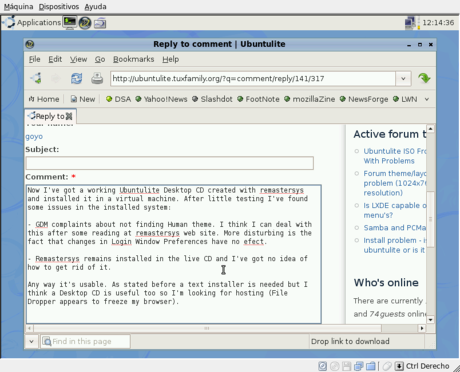
Task: Click the browser window icon in title bar
Action: click(30, 44)
